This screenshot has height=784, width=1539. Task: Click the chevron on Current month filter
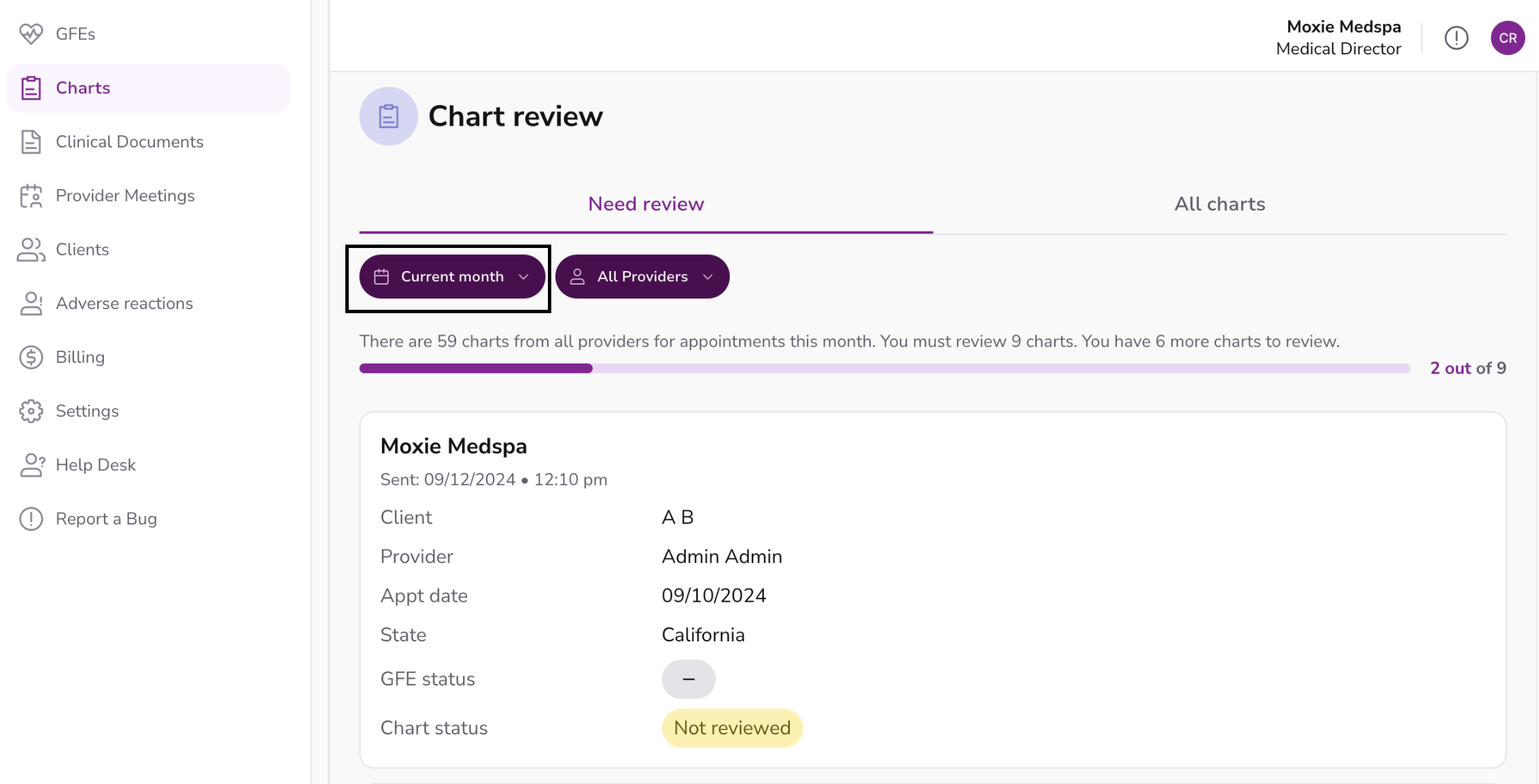click(523, 277)
